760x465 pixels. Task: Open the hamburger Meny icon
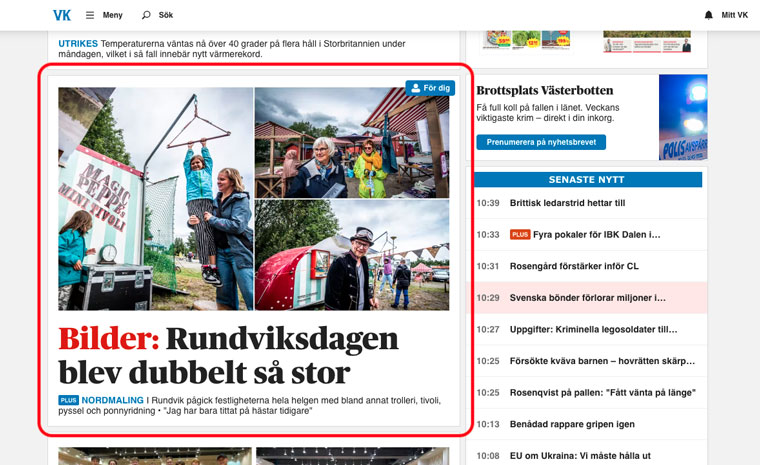[x=90, y=15]
